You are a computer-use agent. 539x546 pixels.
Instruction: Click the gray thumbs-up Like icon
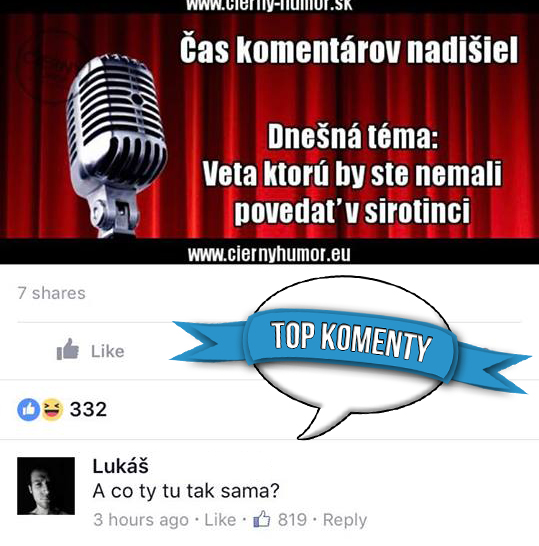tap(68, 349)
